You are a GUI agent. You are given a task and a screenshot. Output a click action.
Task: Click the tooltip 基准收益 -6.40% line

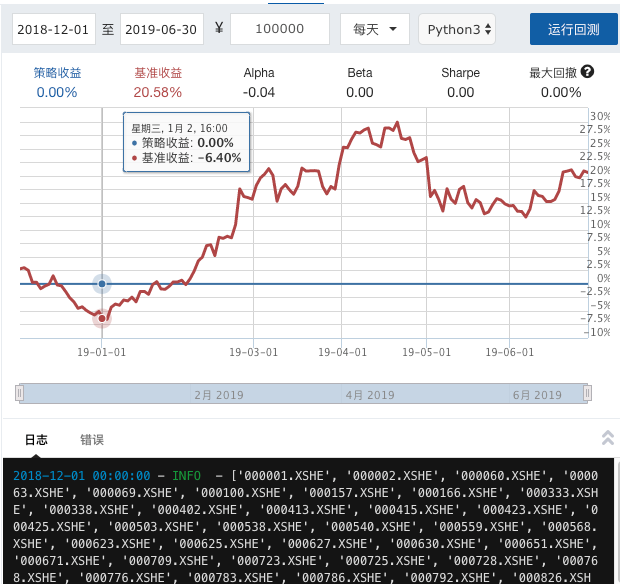[186, 158]
